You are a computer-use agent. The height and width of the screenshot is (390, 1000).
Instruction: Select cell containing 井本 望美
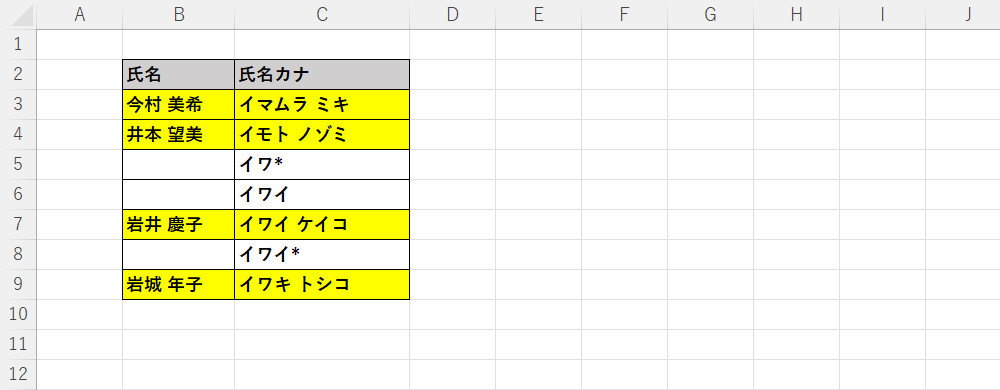[179, 134]
